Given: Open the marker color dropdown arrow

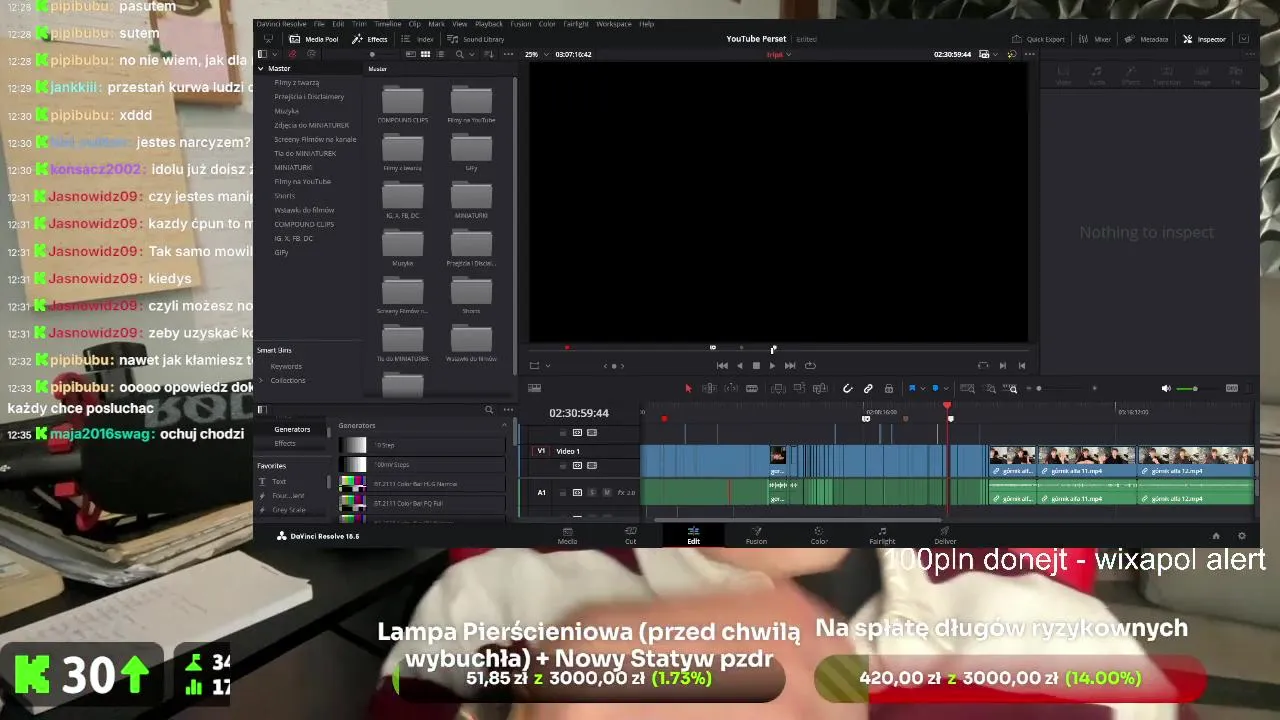Looking at the screenshot, I should click(x=946, y=388).
